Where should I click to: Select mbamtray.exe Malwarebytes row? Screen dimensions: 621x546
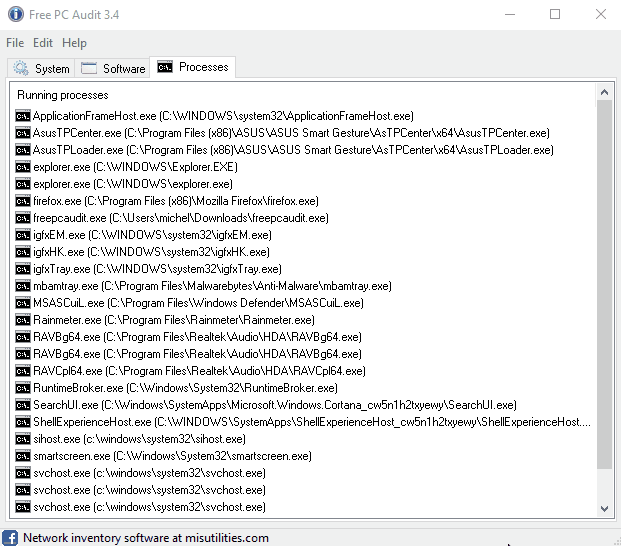click(x=212, y=286)
